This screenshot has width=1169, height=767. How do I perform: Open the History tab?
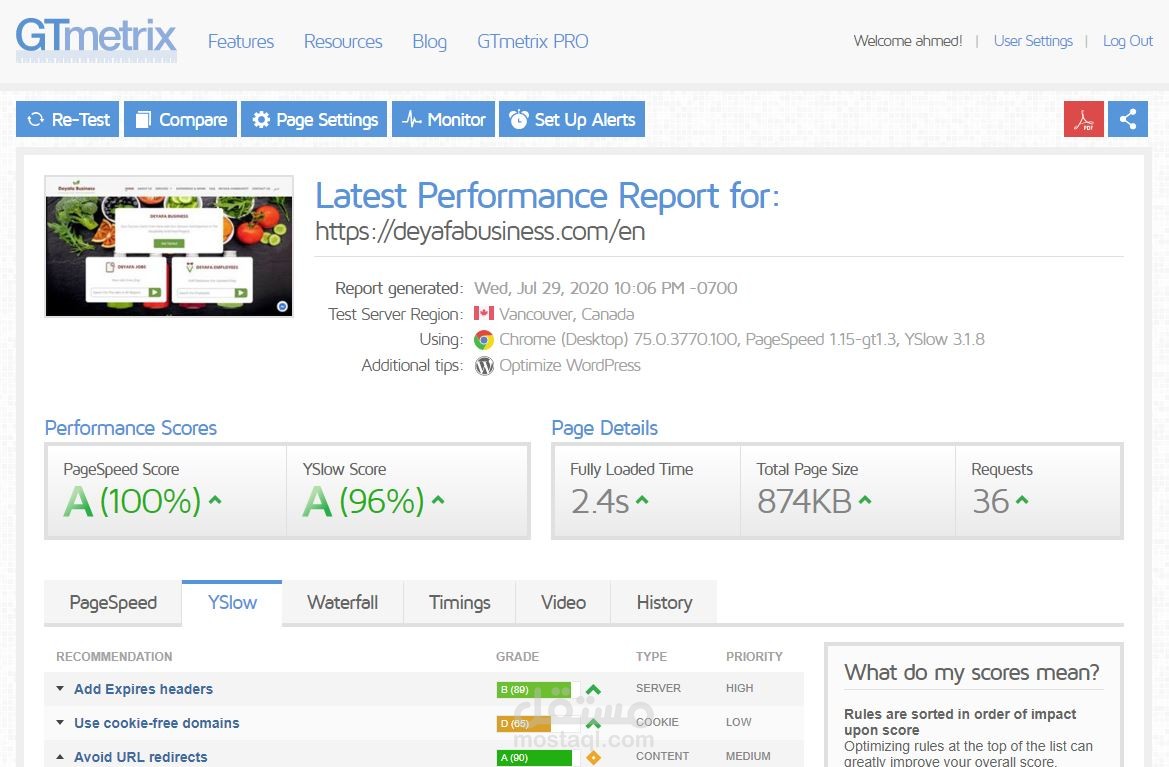point(664,602)
